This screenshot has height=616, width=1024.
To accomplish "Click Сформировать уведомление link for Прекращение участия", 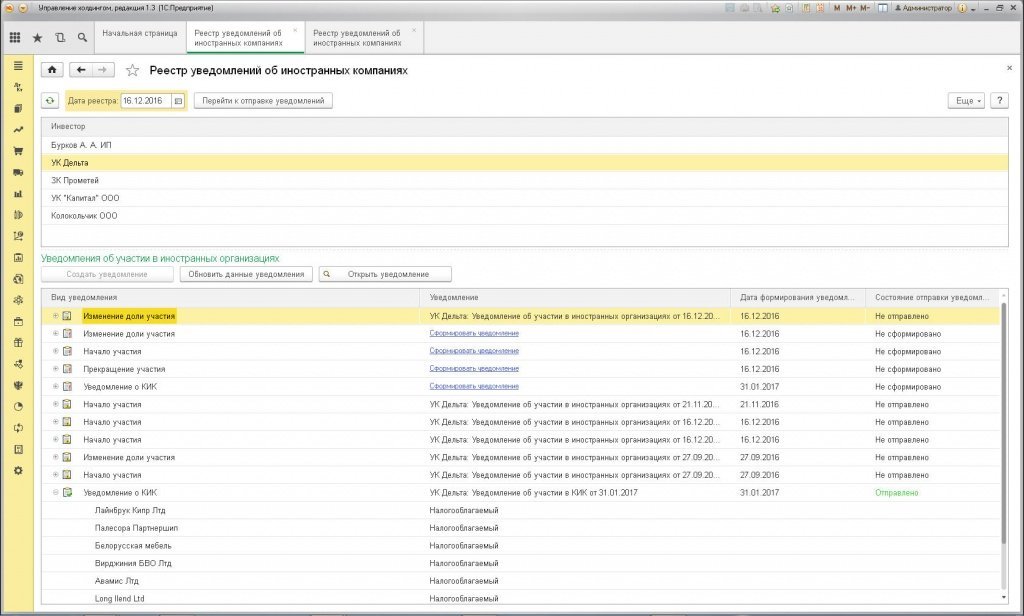I will click(474, 368).
